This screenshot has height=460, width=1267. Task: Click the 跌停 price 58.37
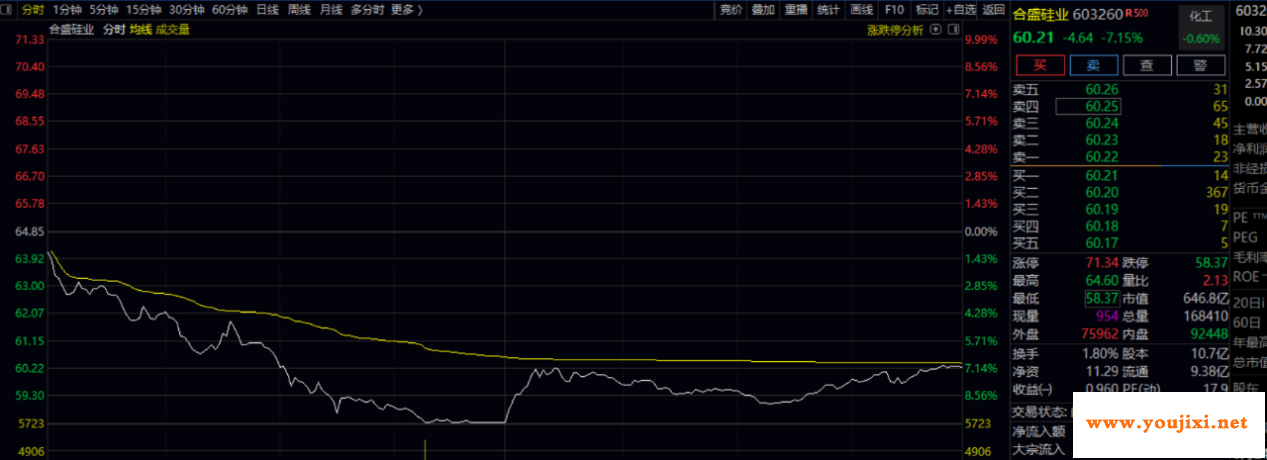(1210, 262)
